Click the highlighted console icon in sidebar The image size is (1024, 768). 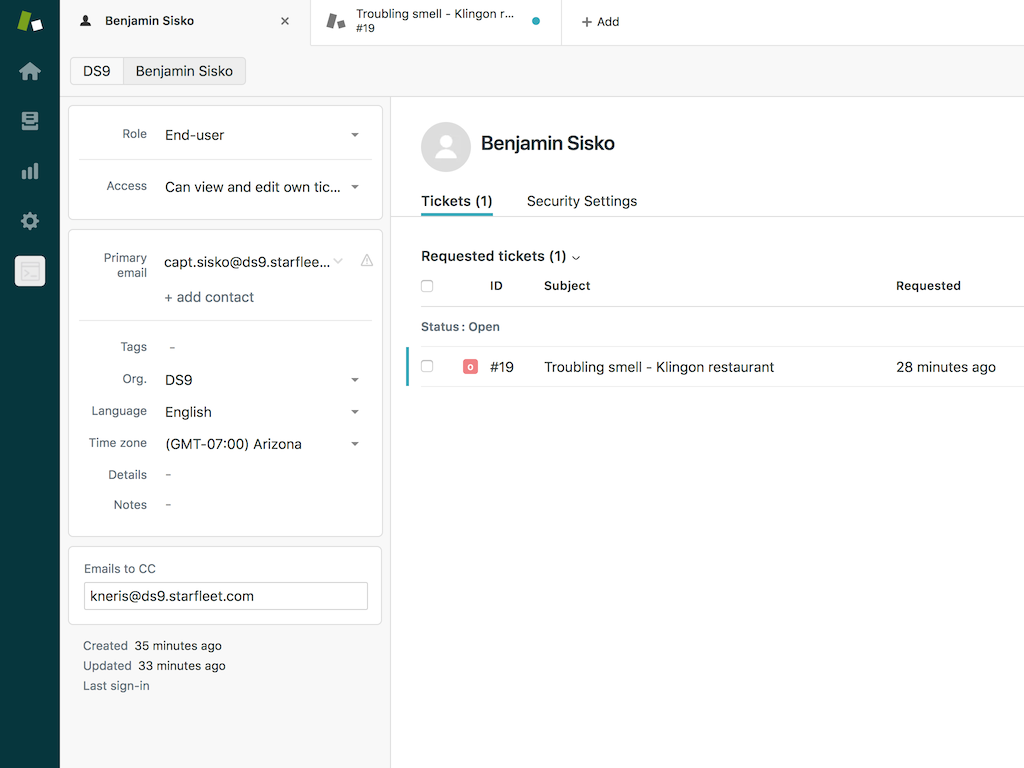(x=30, y=271)
